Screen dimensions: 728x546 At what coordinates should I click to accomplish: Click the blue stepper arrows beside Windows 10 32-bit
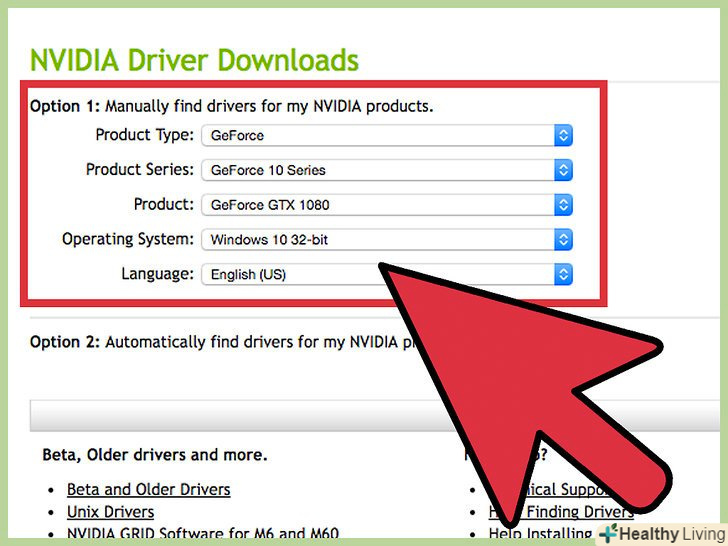pyautogui.click(x=563, y=240)
